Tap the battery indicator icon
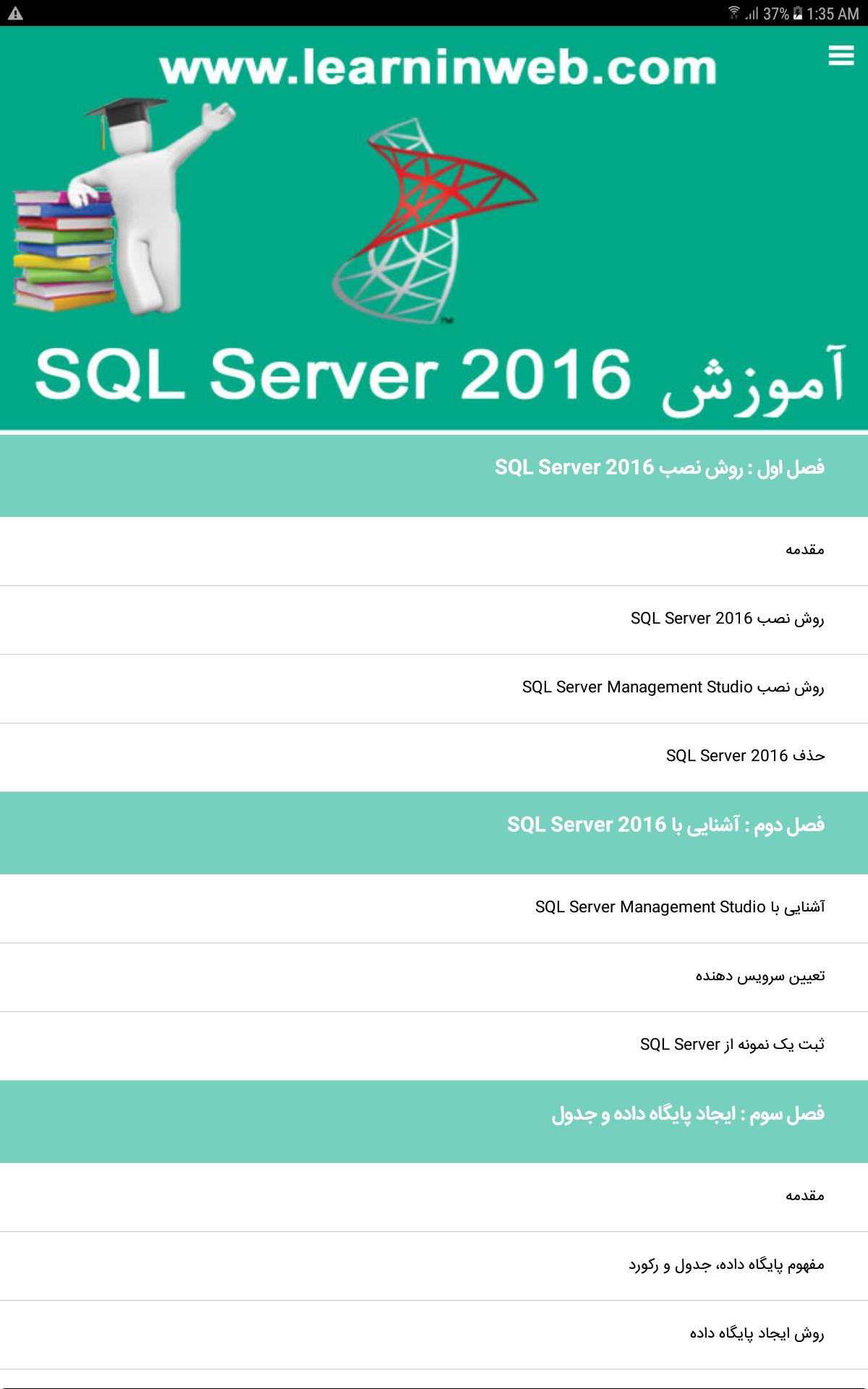The width and height of the screenshot is (868, 1389). pyautogui.click(x=798, y=13)
